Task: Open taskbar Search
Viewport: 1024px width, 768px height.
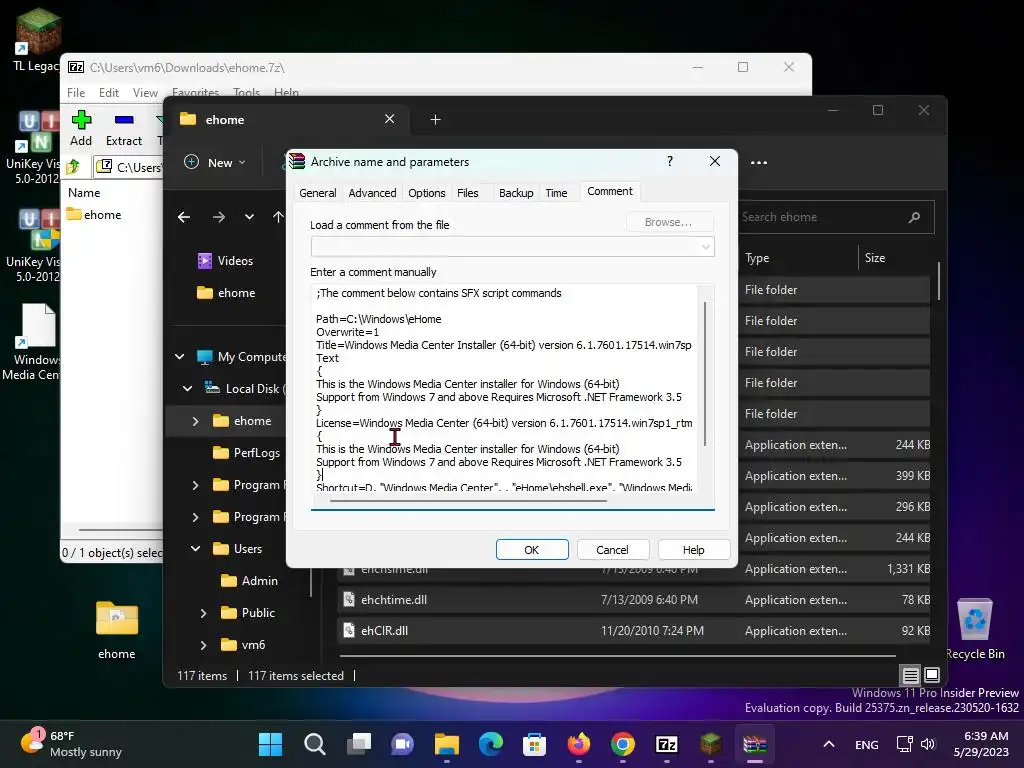Action: (315, 744)
